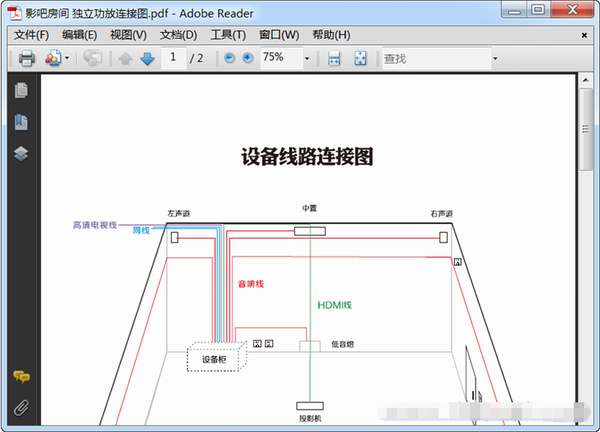The width and height of the screenshot is (600, 432).
Task: Open dropdown arrow beside the collaborate icon
Action: 67,59
